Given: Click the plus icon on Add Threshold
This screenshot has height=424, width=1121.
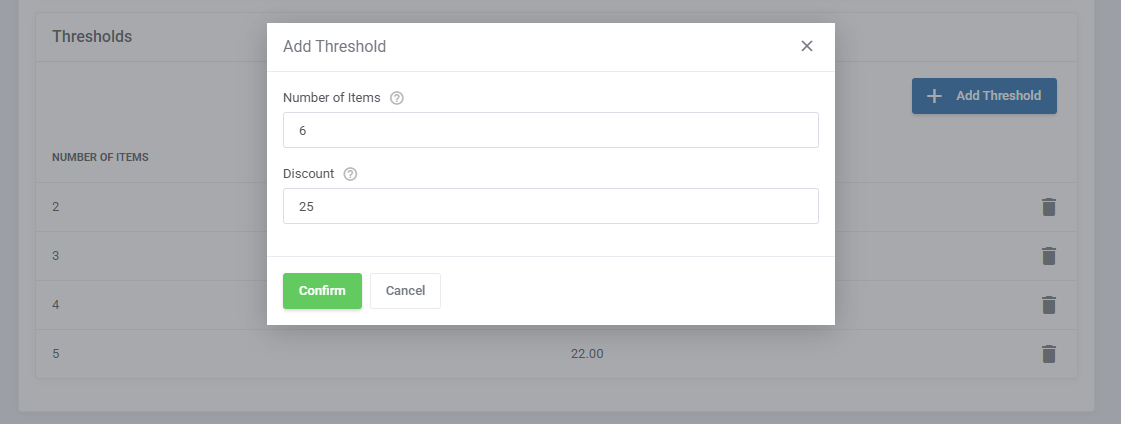Looking at the screenshot, I should pyautogui.click(x=934, y=96).
